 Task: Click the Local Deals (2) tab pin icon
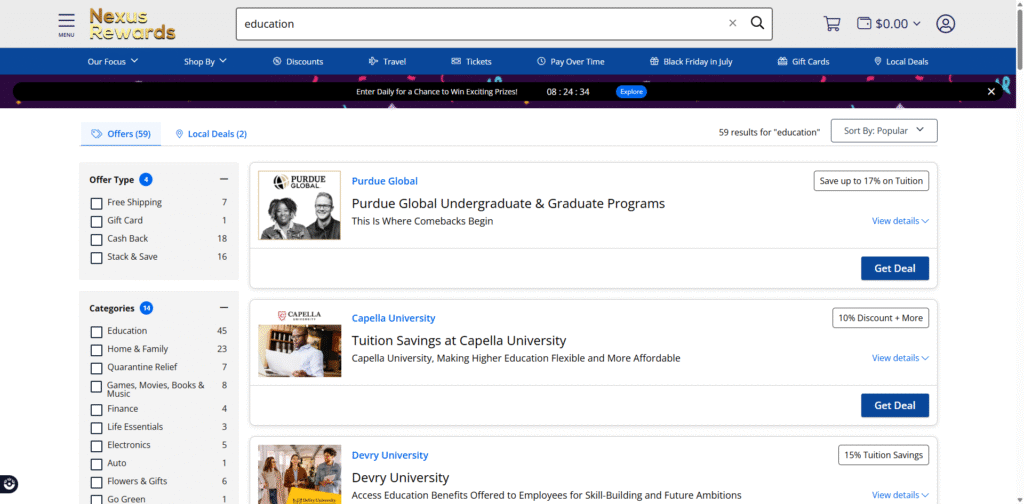click(x=179, y=134)
